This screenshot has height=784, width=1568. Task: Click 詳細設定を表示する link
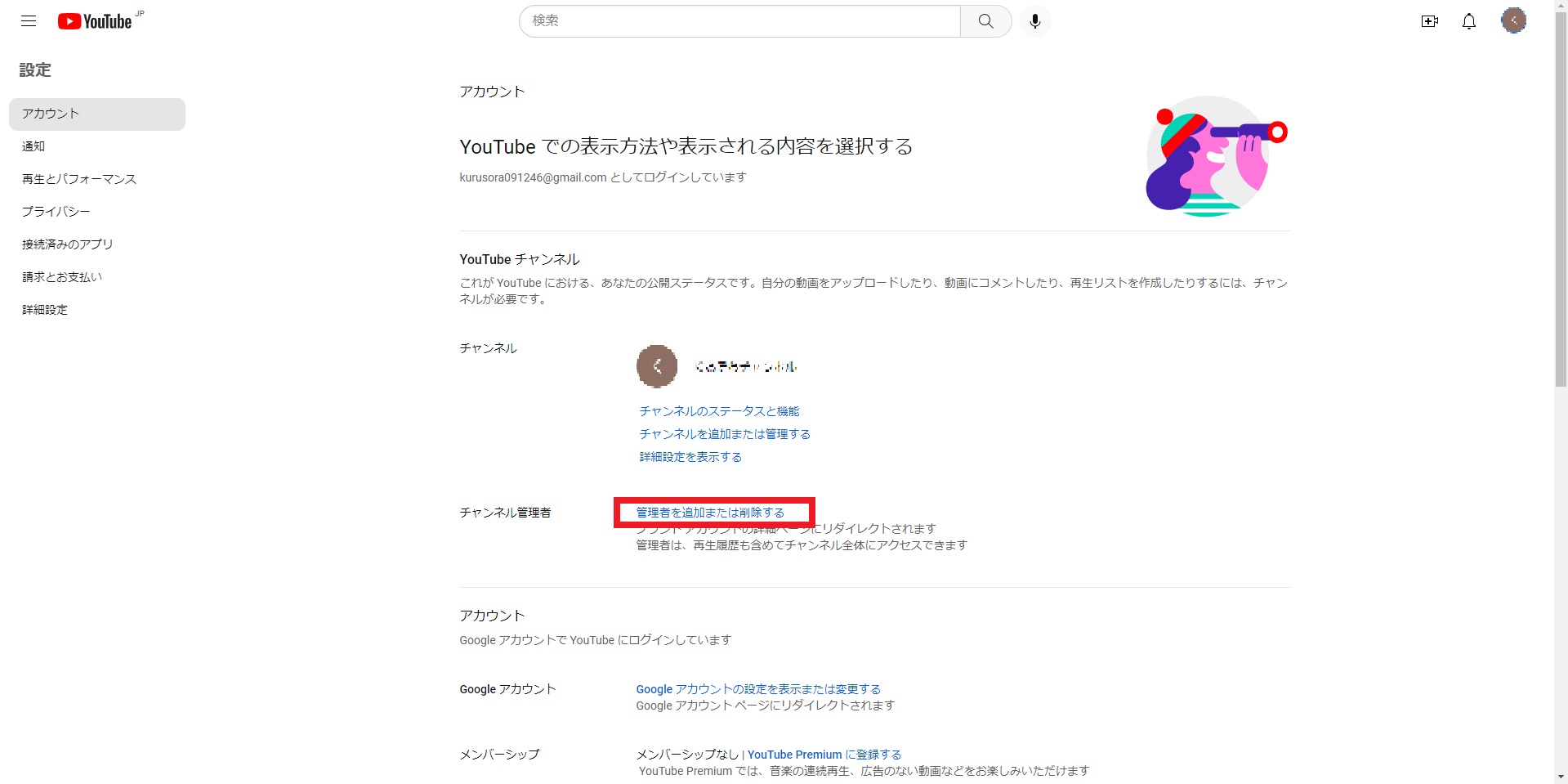(x=690, y=457)
